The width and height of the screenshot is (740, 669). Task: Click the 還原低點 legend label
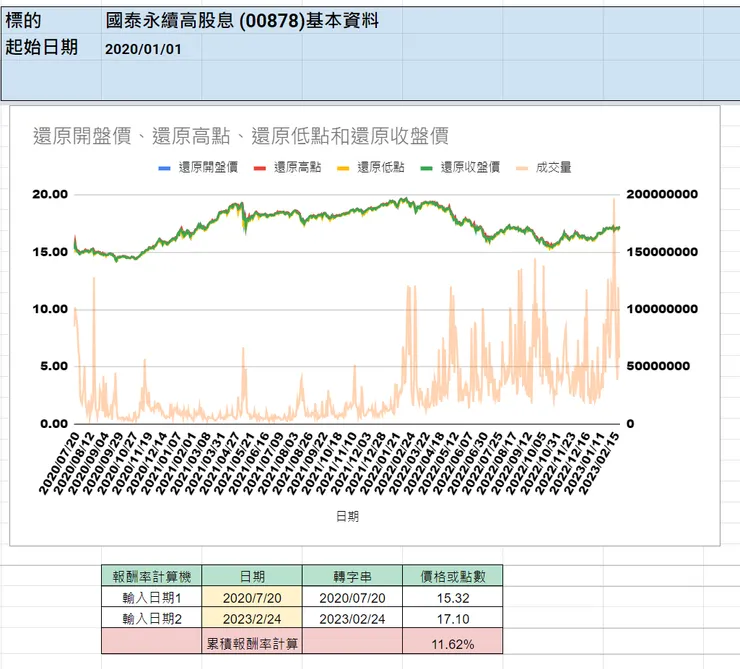click(381, 167)
